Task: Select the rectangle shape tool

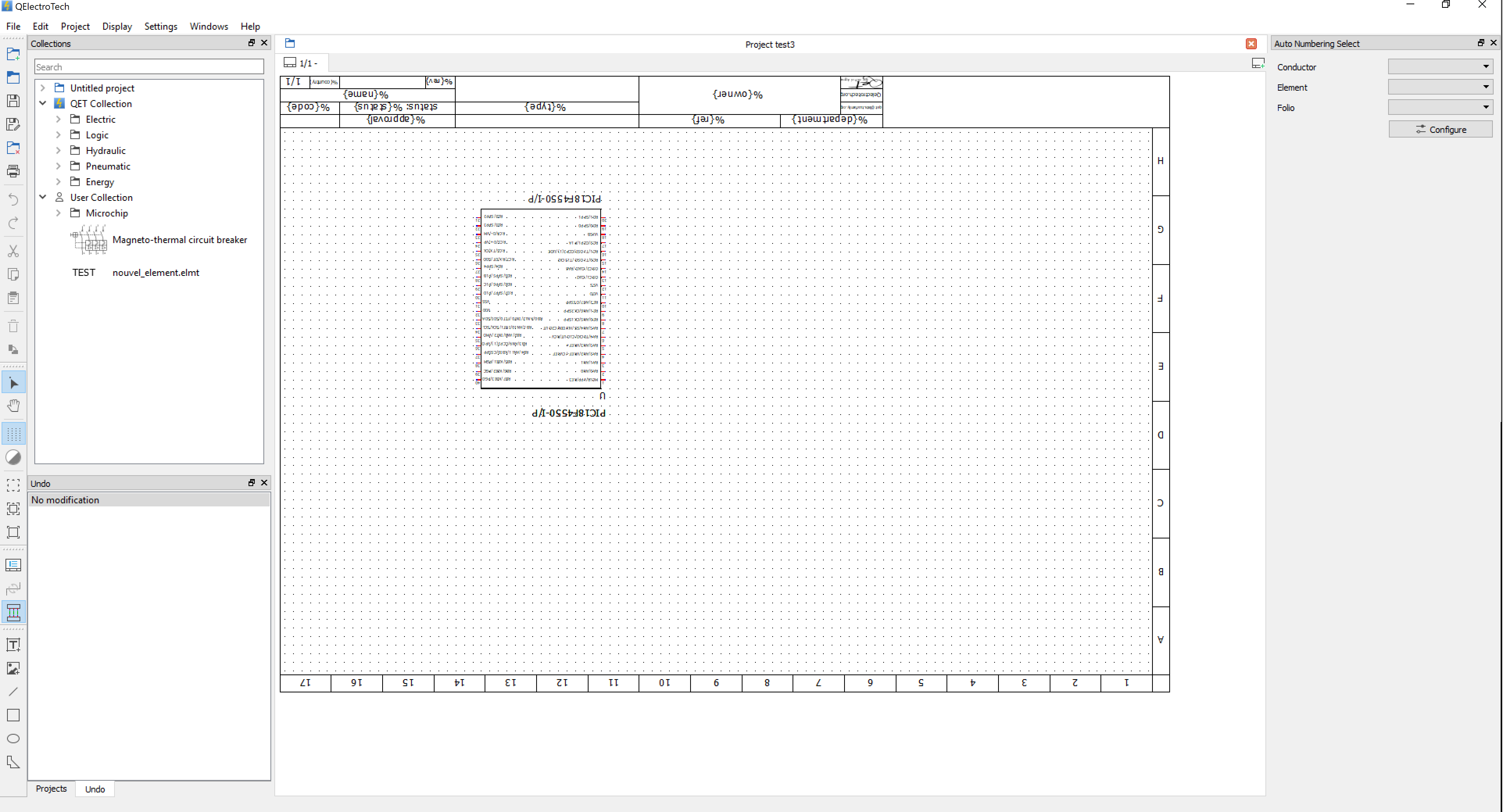Action: click(x=13, y=715)
